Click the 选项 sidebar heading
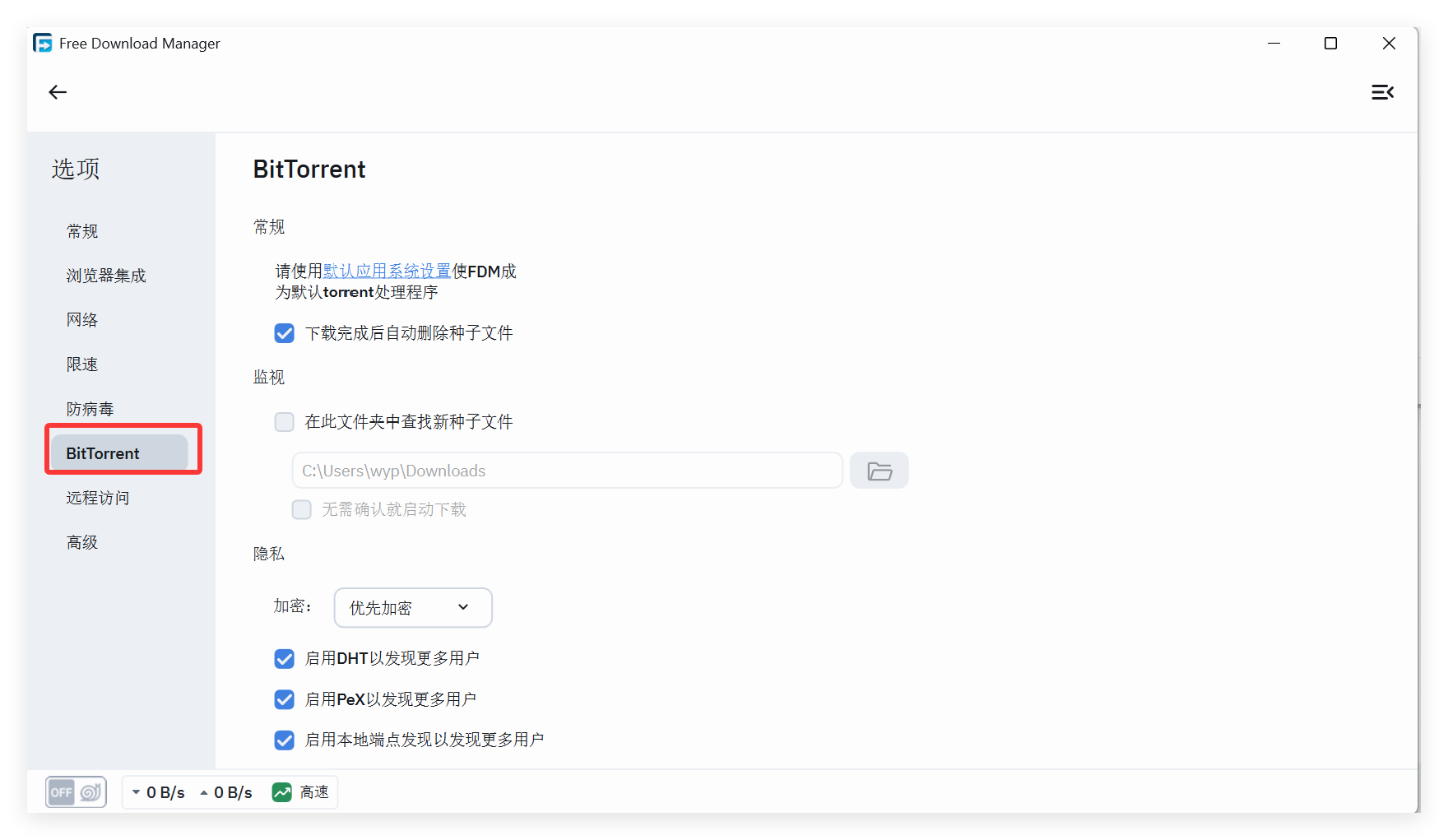Viewport: 1448px width, 840px height. click(x=76, y=169)
